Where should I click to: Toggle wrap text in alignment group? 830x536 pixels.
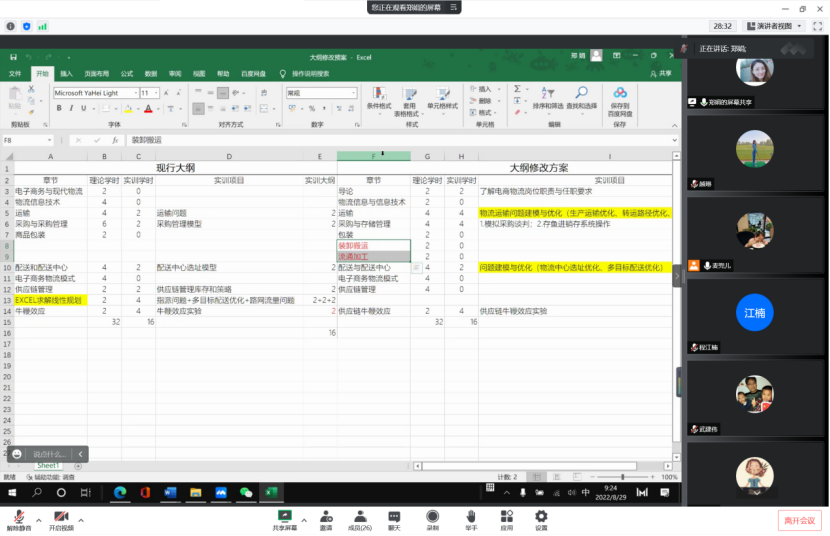pos(264,93)
